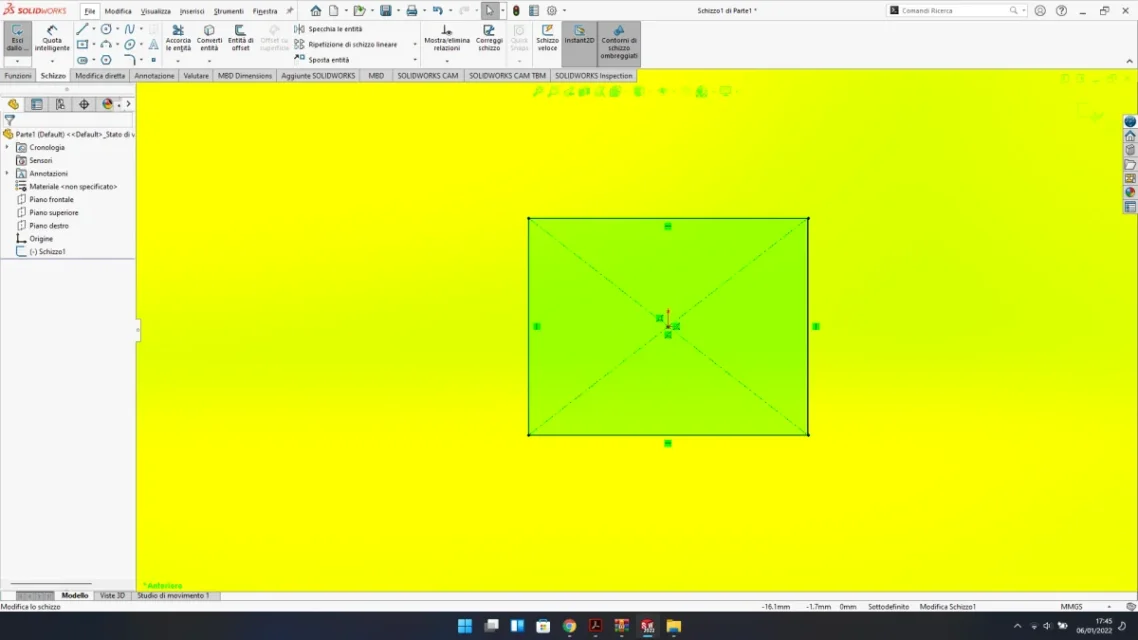
Task: Open the Strumenti menu
Action: click(x=228, y=11)
